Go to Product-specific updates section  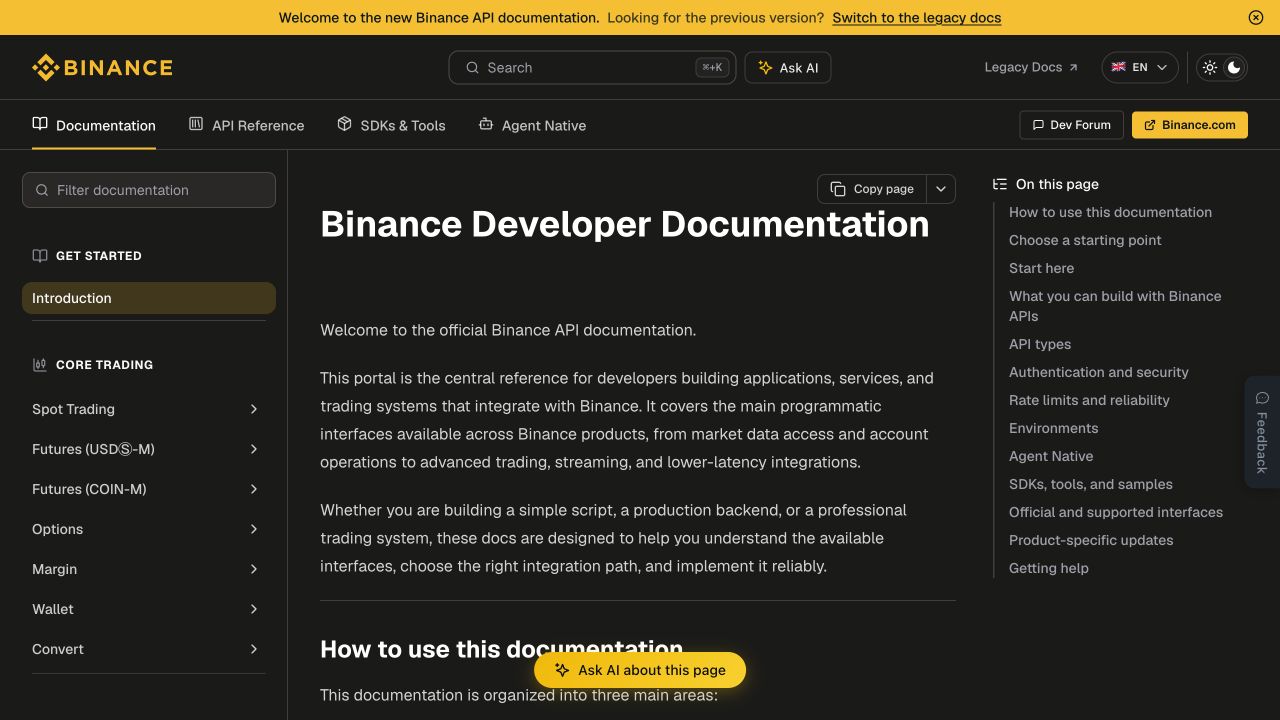point(1091,540)
